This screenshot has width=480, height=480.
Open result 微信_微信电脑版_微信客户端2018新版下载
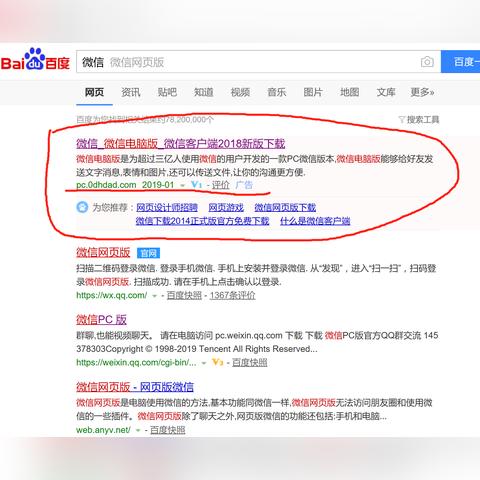(x=181, y=144)
